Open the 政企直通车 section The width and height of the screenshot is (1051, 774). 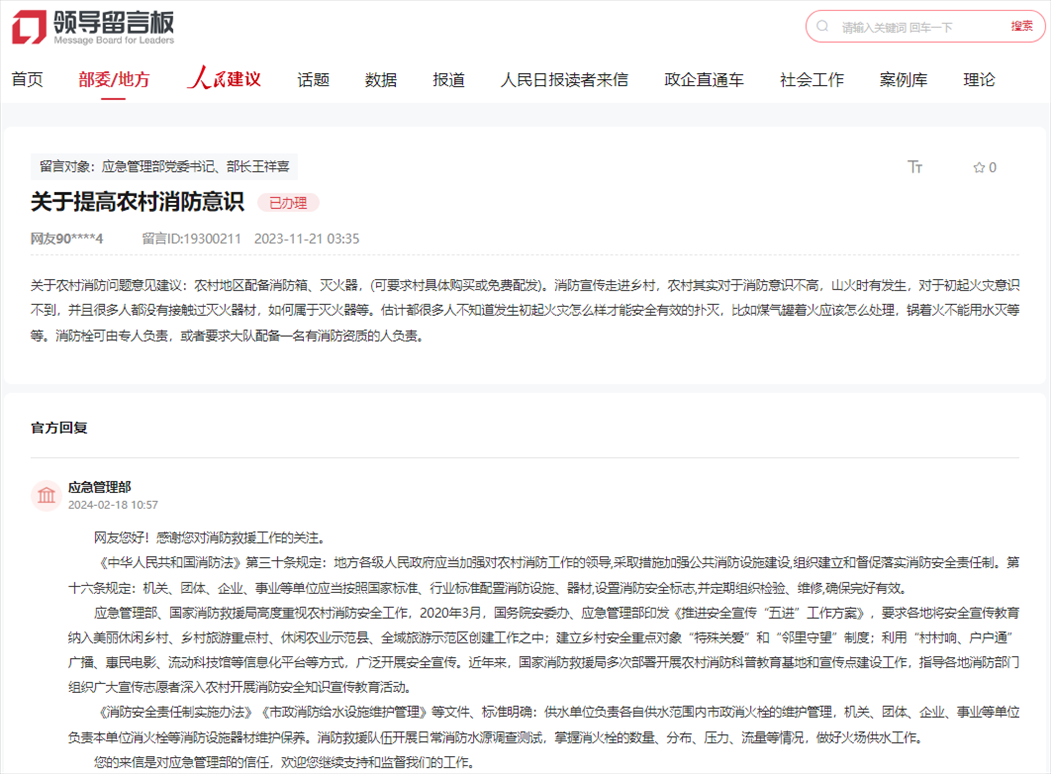point(703,79)
